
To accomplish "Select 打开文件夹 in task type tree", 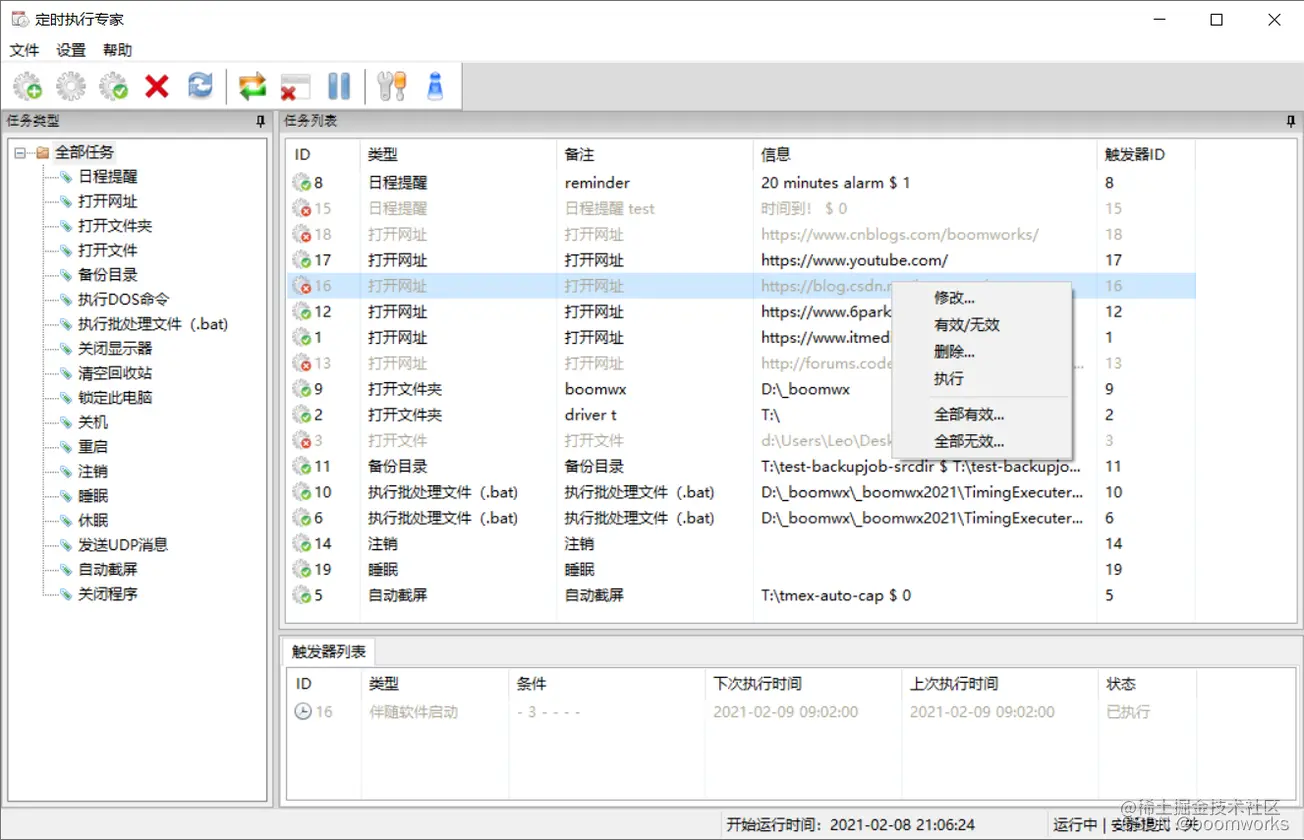I will point(115,226).
